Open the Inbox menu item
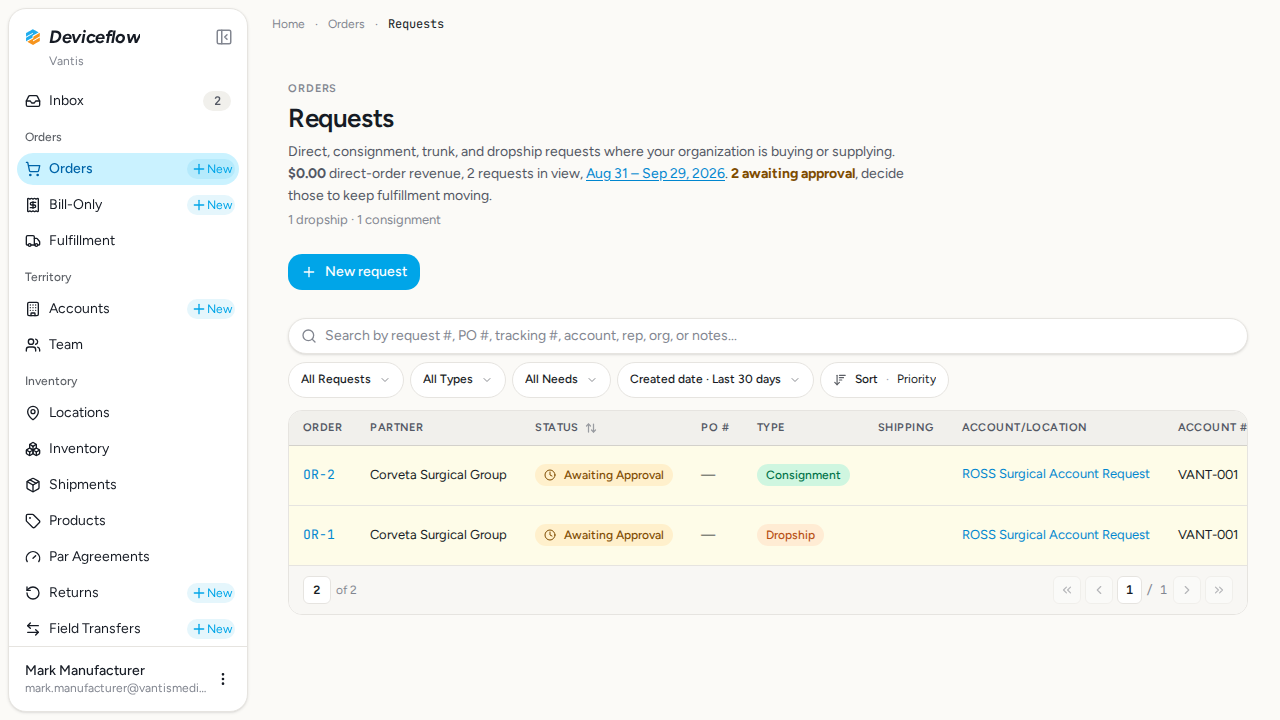Image resolution: width=1280 pixels, height=720 pixels. (x=128, y=101)
